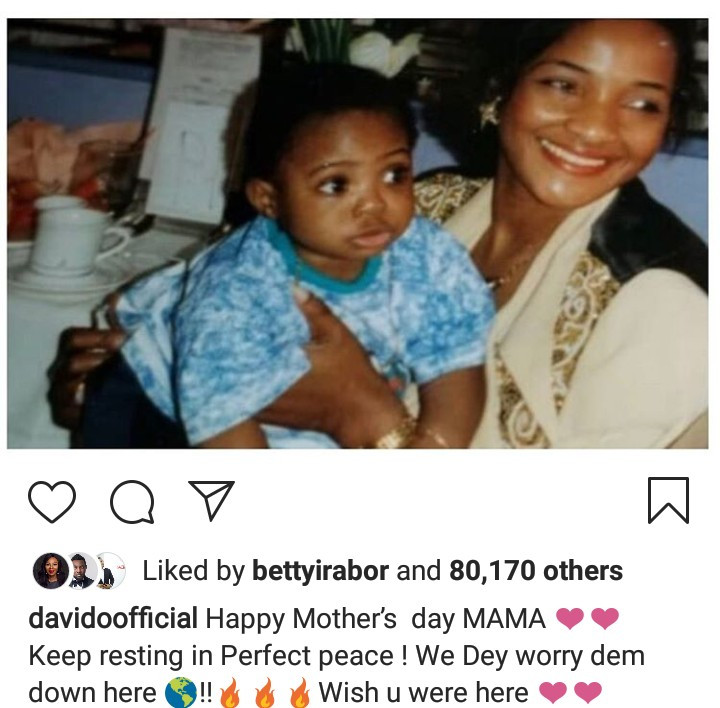This screenshot has height=708, width=720.
Task: Click the first liker's profile avatar
Action: (49, 571)
